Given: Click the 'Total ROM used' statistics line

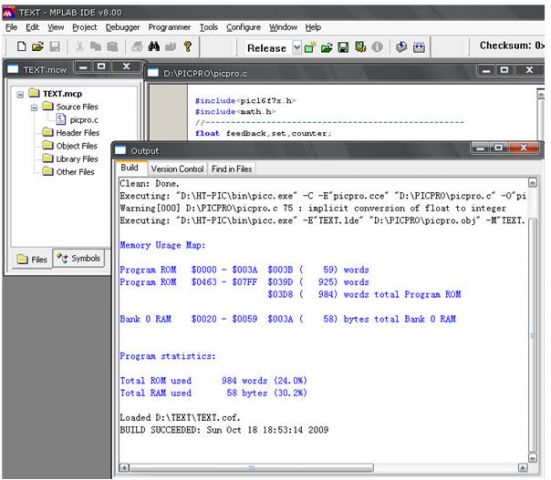Looking at the screenshot, I should (214, 381).
